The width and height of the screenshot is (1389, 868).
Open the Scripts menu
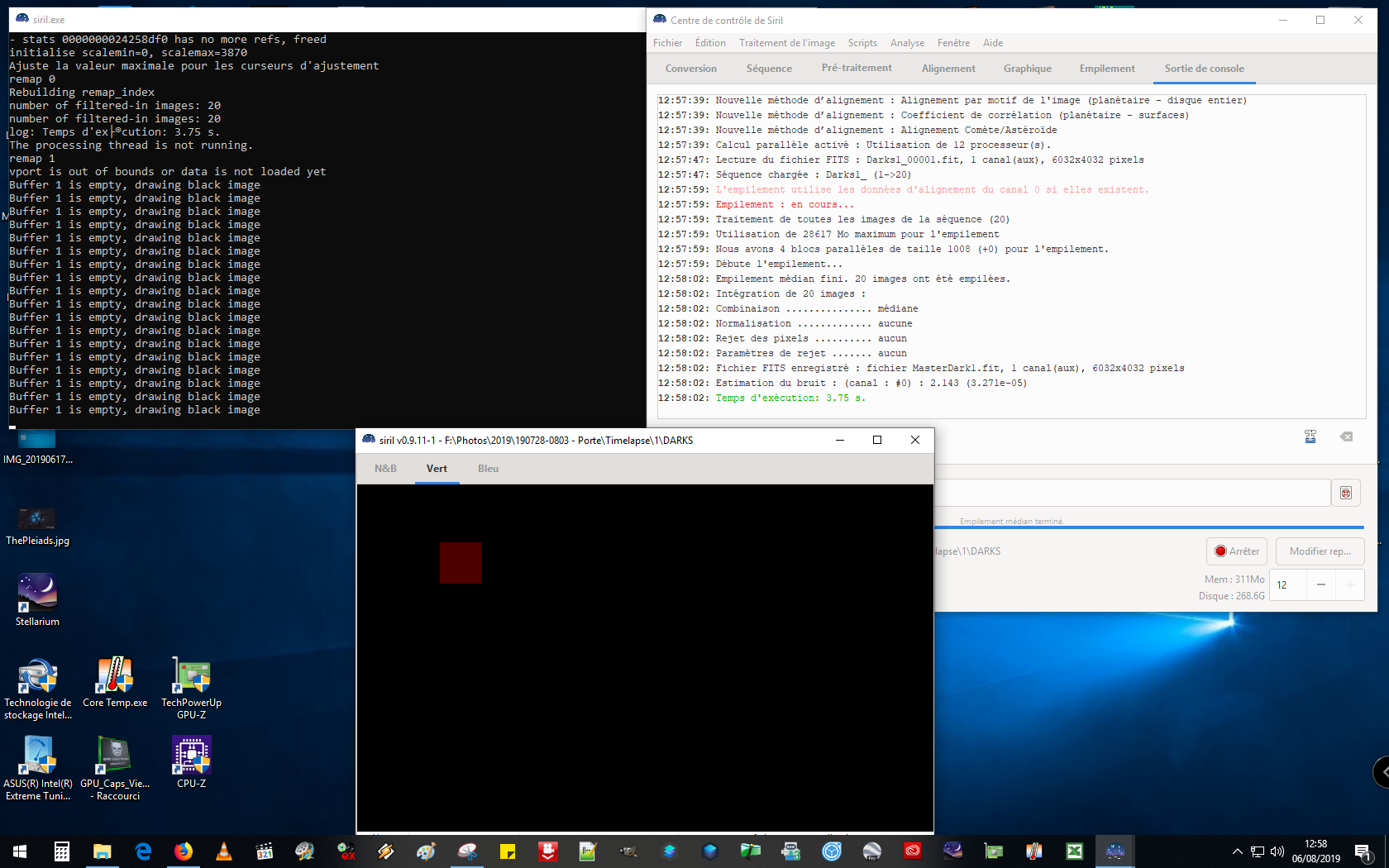[862, 43]
